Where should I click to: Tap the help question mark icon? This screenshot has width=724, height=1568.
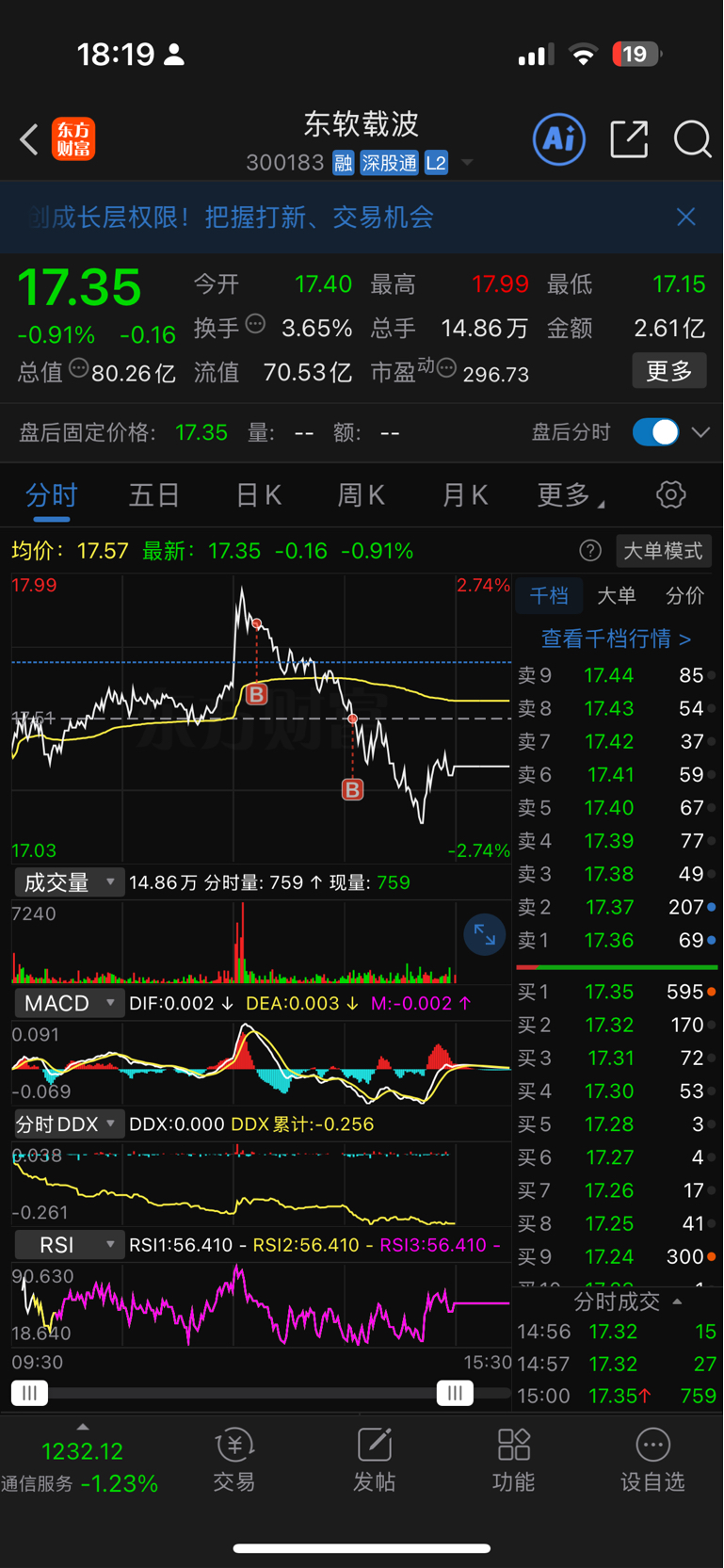(590, 551)
